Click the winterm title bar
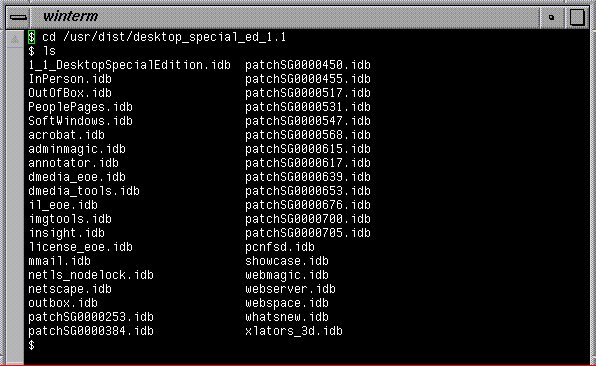Viewport: 596px width, 366px height. (285, 17)
